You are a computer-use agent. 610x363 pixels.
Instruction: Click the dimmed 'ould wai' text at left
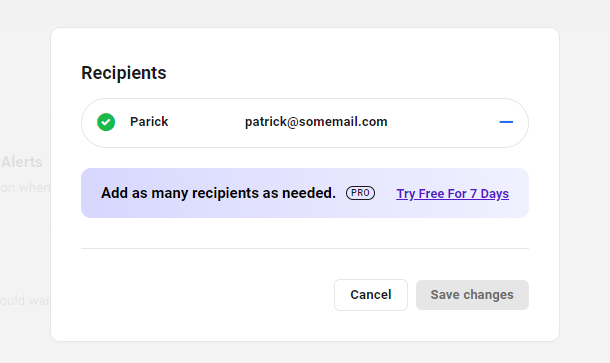point(25,300)
